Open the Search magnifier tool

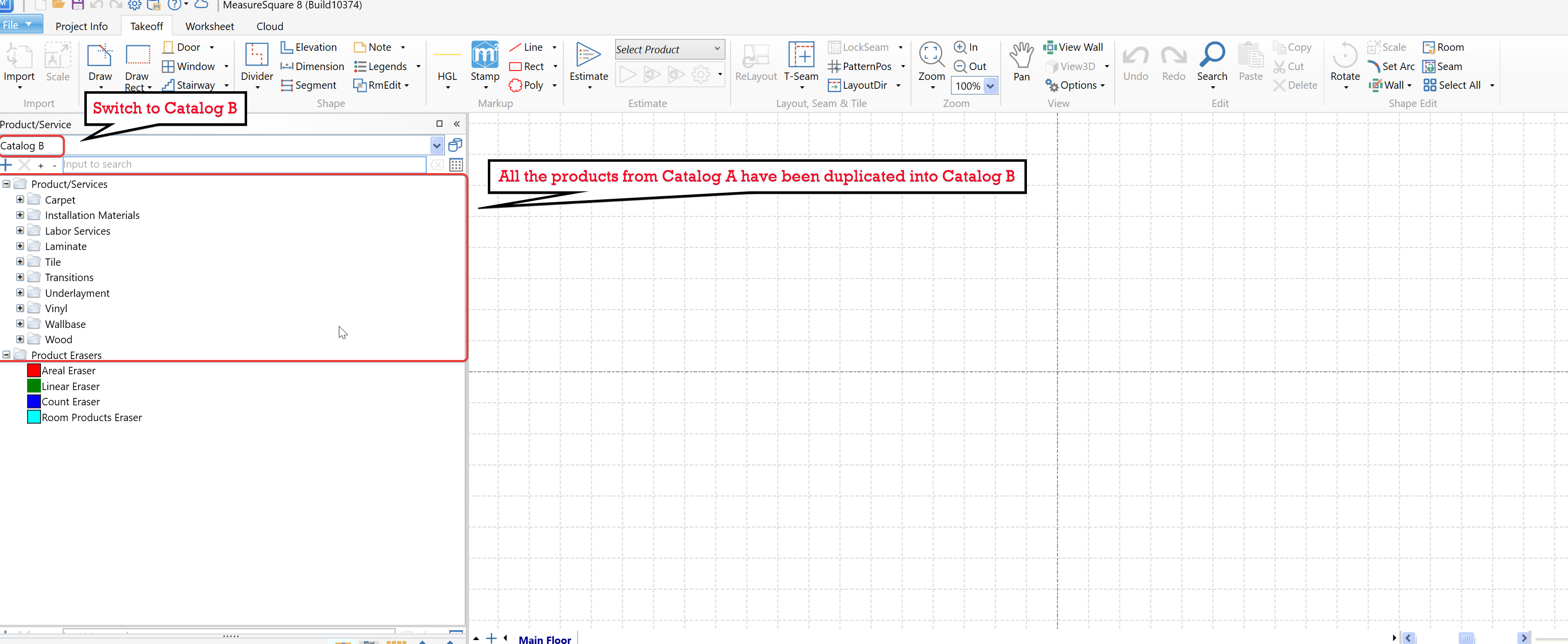click(1211, 56)
